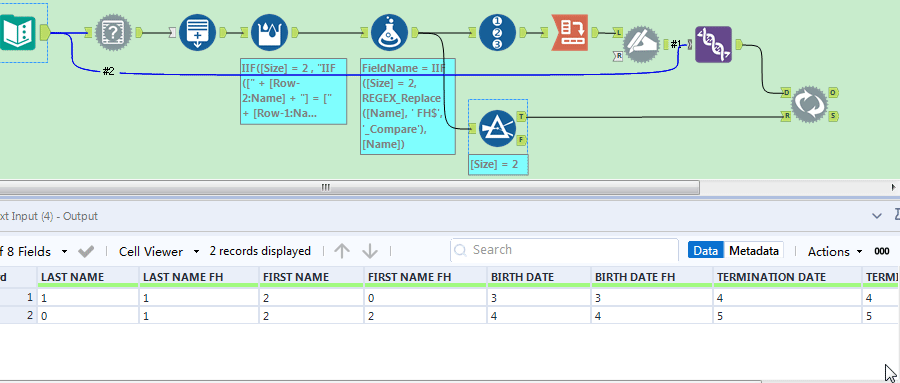This screenshot has width=900, height=383.
Task: Click the '#2' connection label
Action: pos(108,71)
